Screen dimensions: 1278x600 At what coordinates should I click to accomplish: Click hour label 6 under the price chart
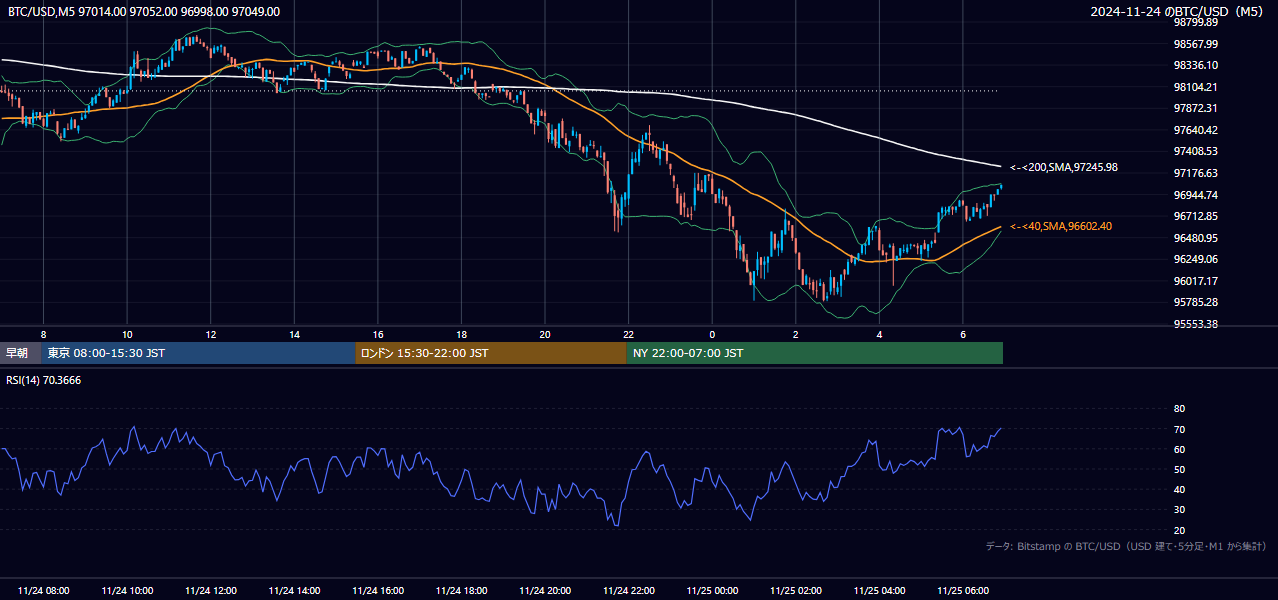[963, 334]
